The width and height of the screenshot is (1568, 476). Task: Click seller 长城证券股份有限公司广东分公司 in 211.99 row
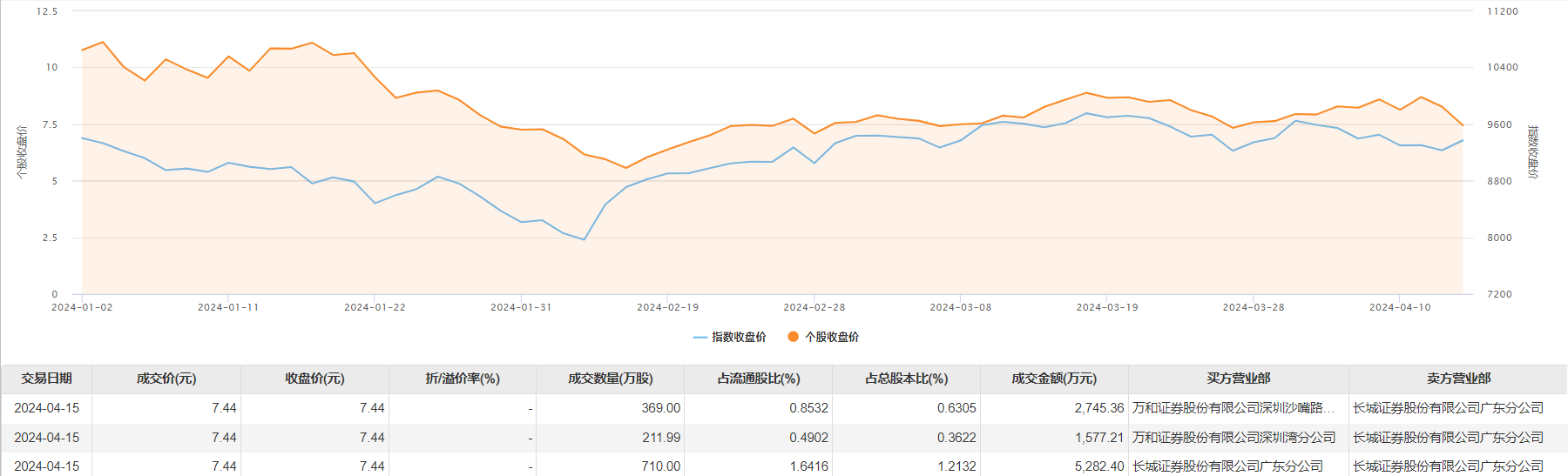coord(1448,438)
